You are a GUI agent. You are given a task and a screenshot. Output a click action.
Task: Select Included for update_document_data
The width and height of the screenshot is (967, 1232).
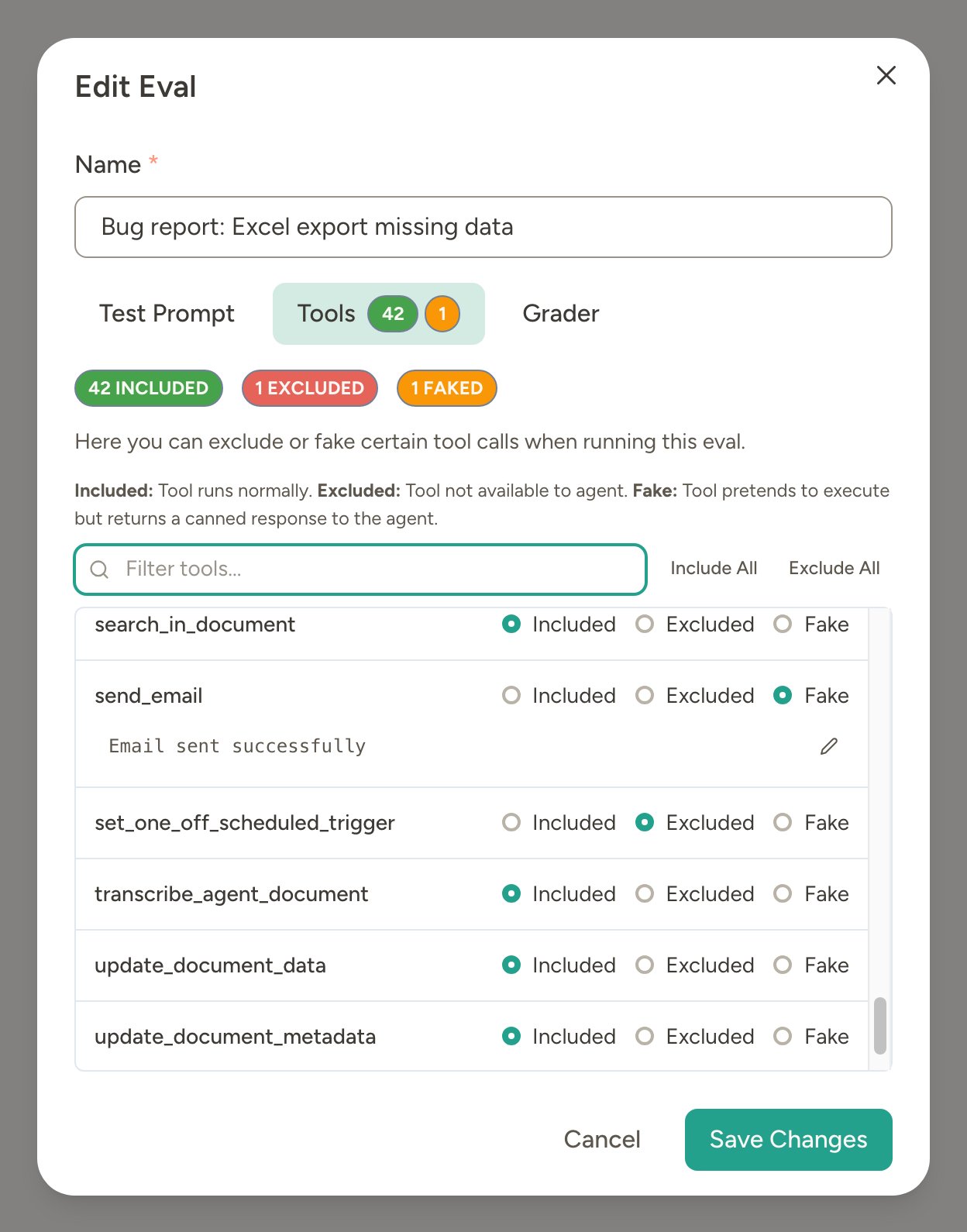point(511,965)
